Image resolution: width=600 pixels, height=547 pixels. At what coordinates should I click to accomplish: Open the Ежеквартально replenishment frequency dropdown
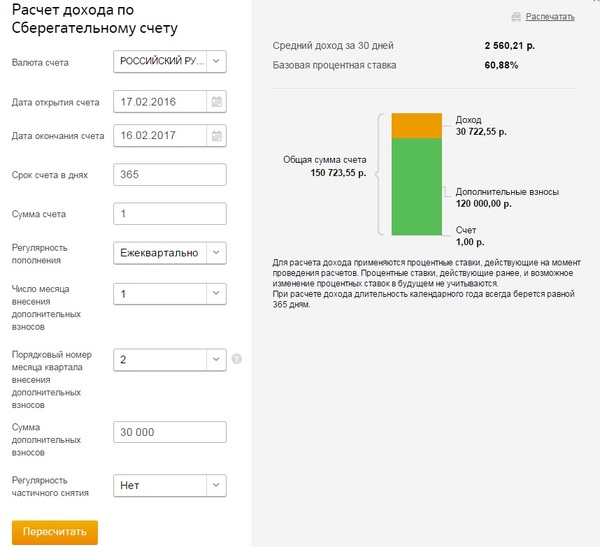[217, 253]
